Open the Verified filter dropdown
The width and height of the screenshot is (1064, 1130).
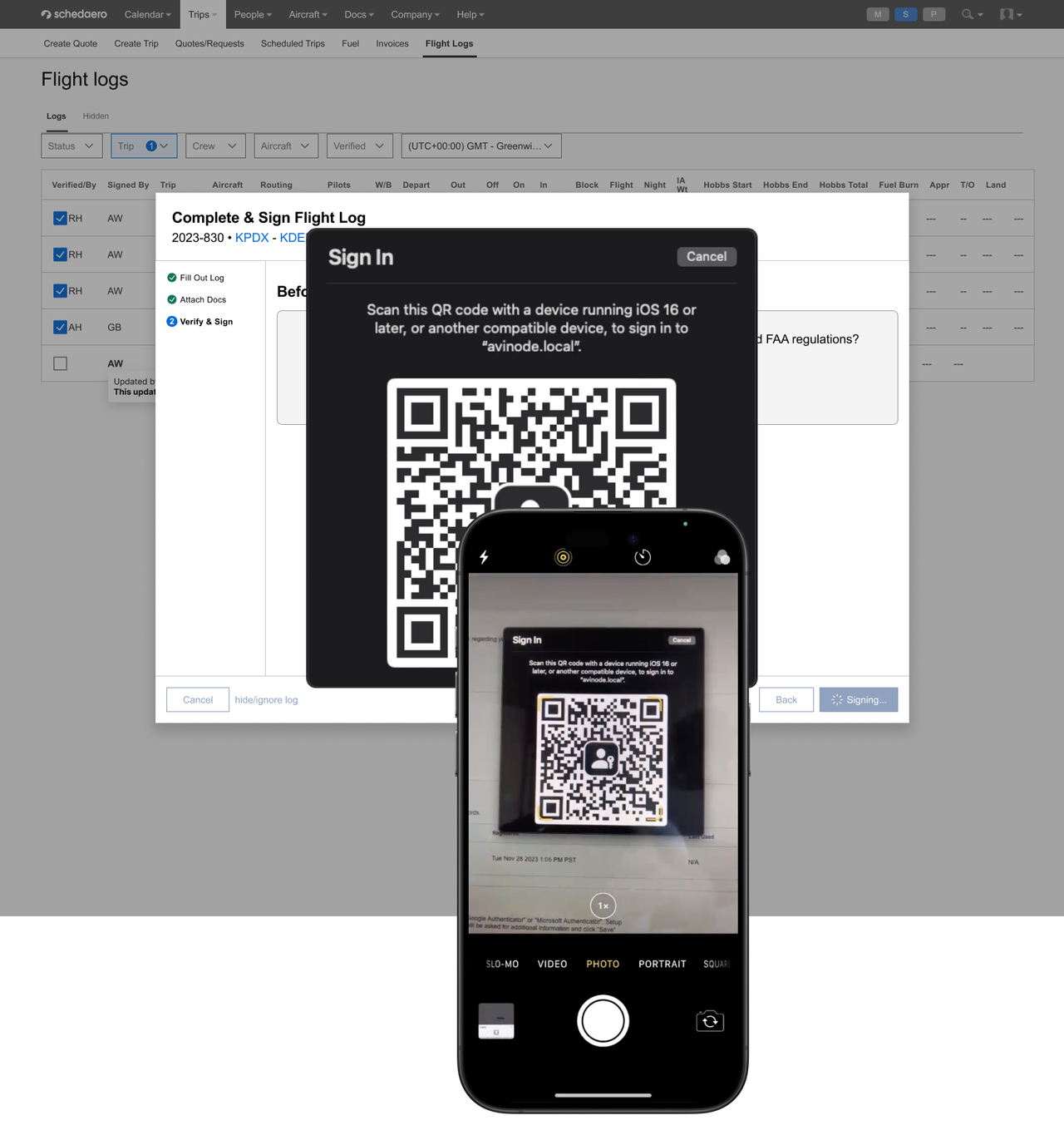point(360,146)
